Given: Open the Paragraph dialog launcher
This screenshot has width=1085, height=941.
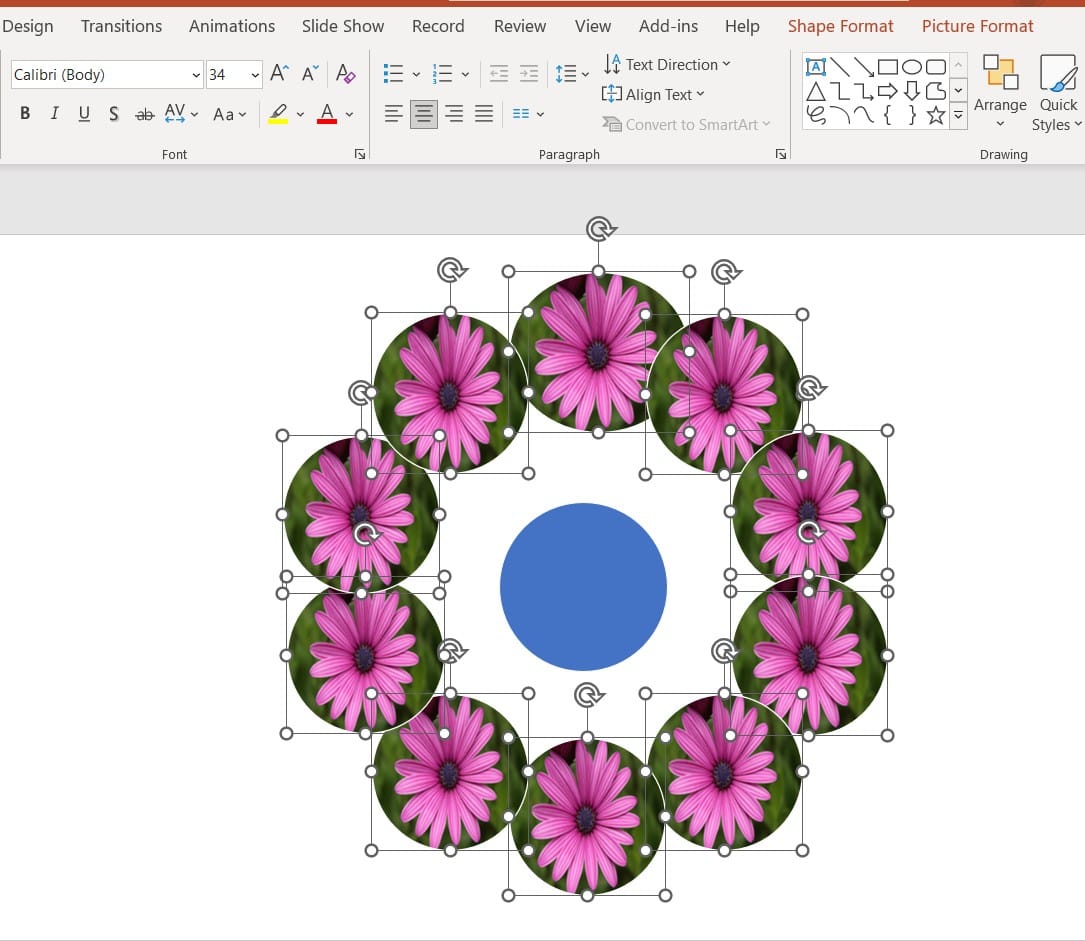Looking at the screenshot, I should (x=781, y=154).
